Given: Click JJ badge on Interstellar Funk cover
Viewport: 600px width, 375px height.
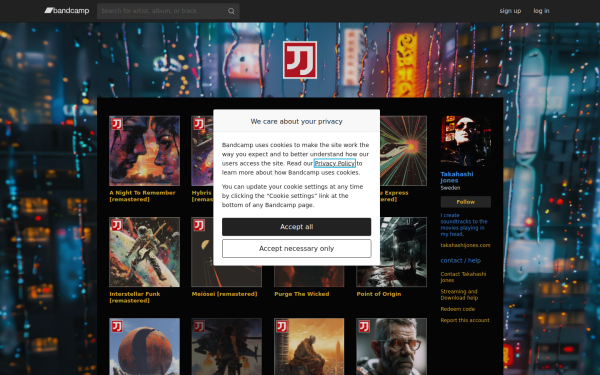Looking at the screenshot, I should pyautogui.click(x=117, y=225).
